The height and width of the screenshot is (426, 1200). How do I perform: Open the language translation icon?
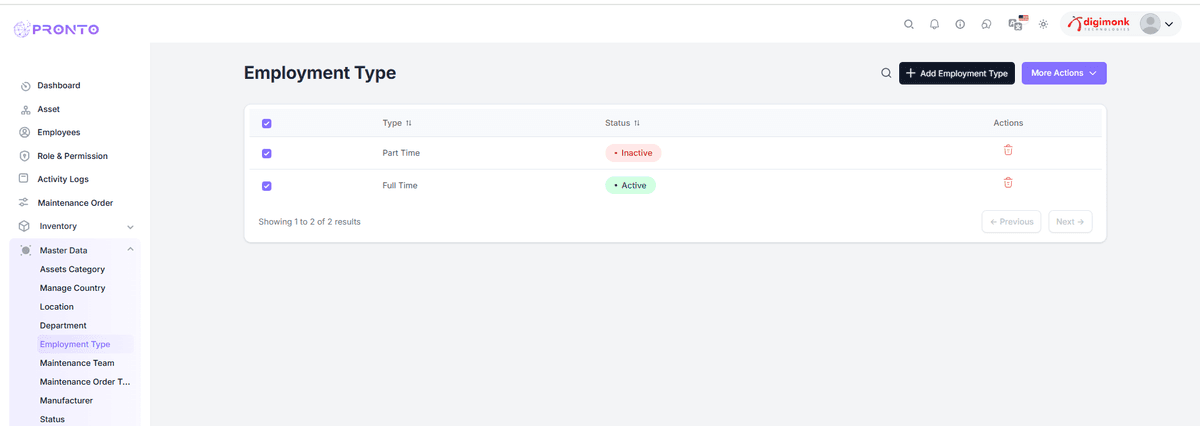coord(1016,24)
